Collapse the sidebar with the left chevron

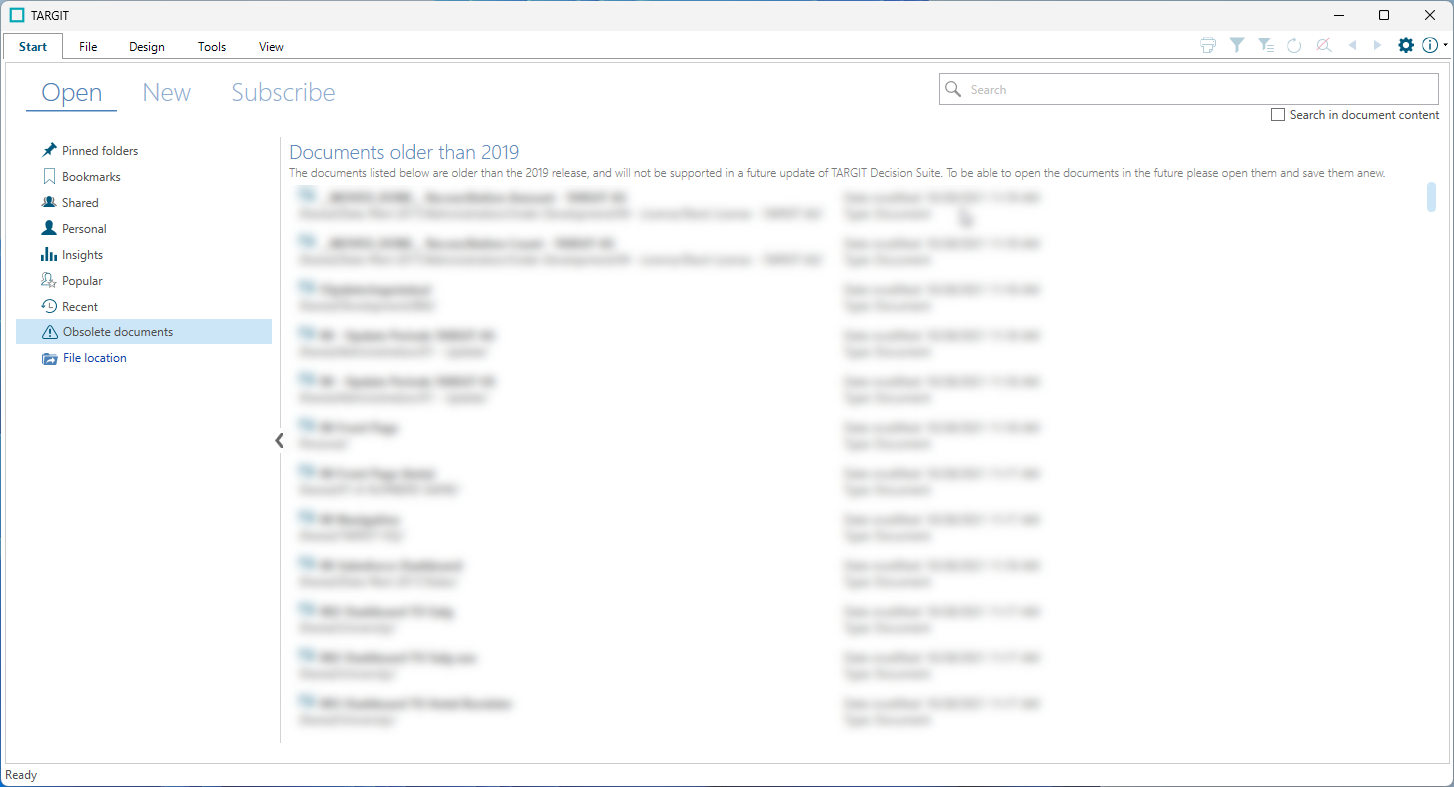point(279,440)
